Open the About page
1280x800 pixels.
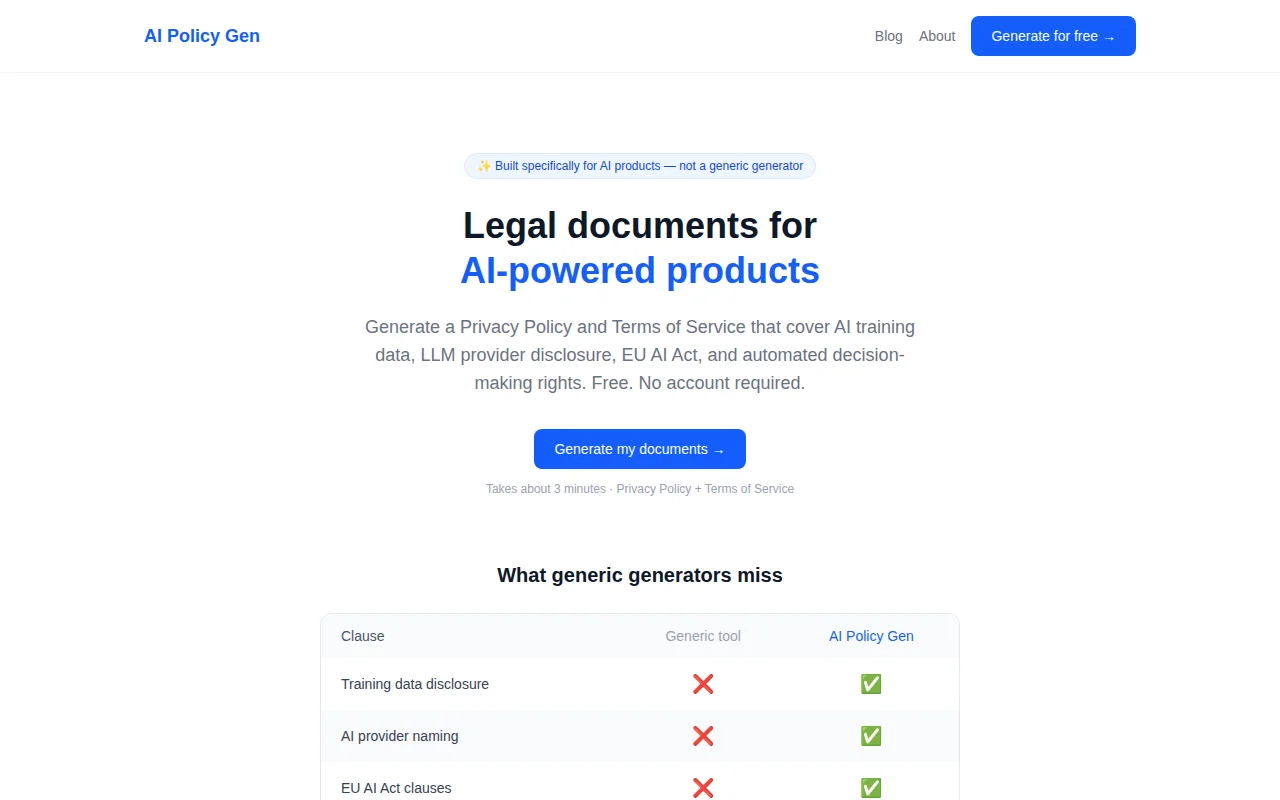click(937, 36)
